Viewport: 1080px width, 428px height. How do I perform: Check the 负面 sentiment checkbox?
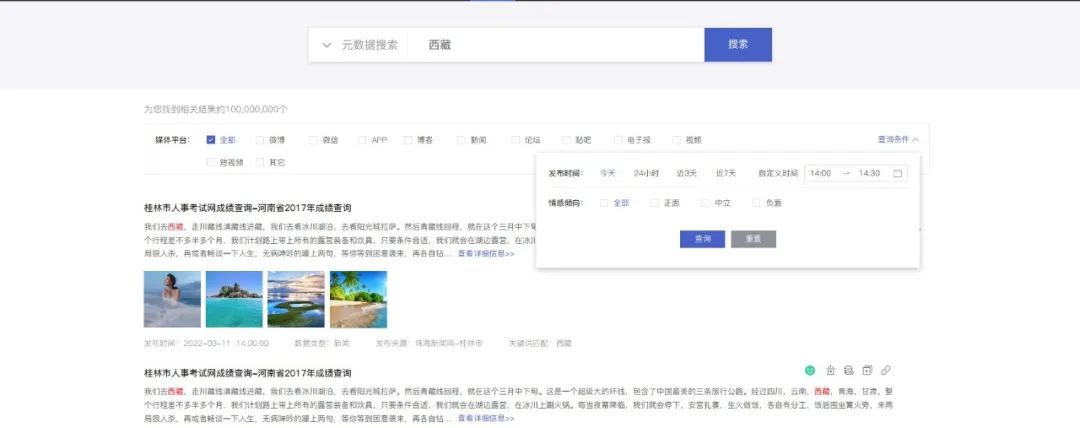756,203
